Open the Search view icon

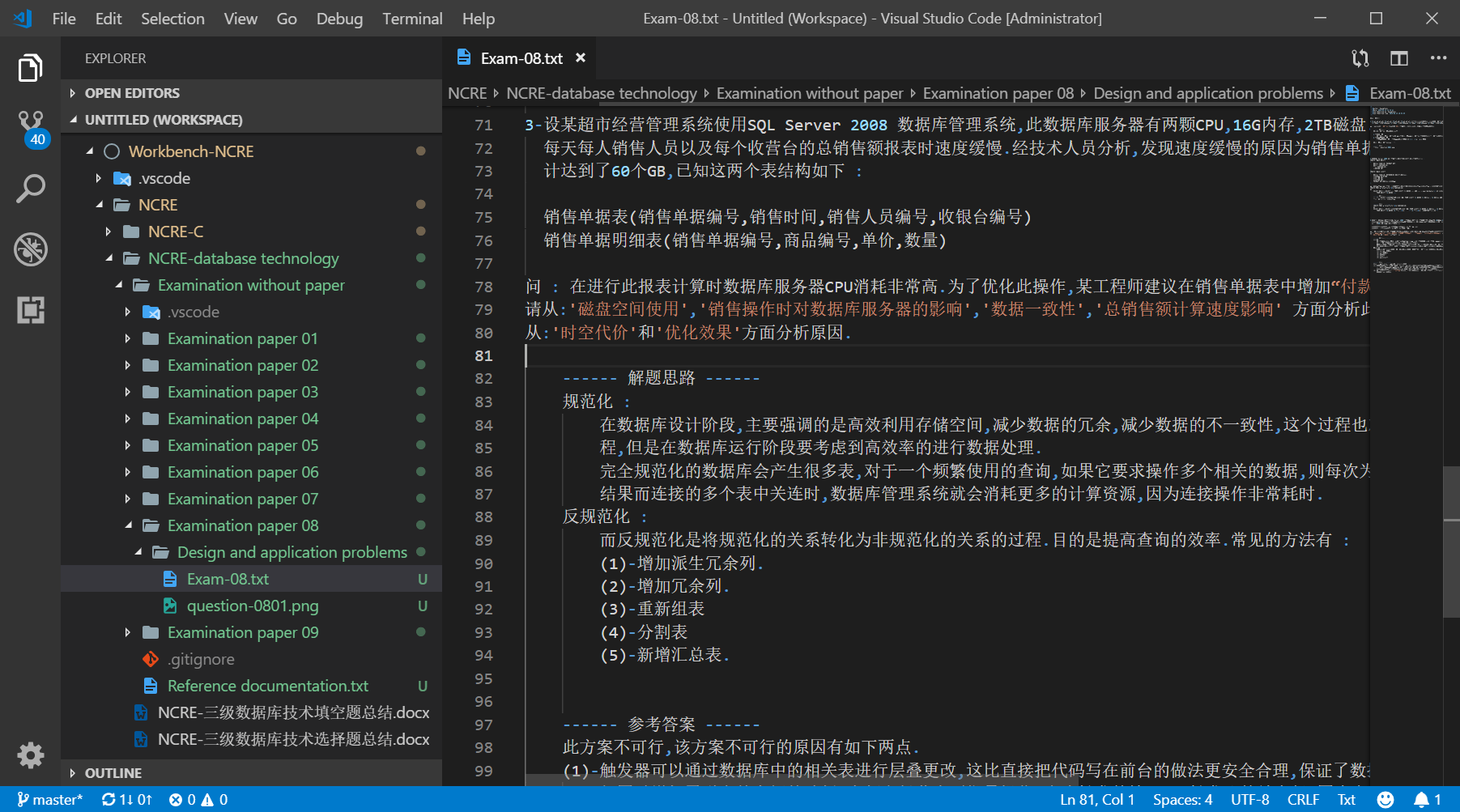[x=31, y=189]
